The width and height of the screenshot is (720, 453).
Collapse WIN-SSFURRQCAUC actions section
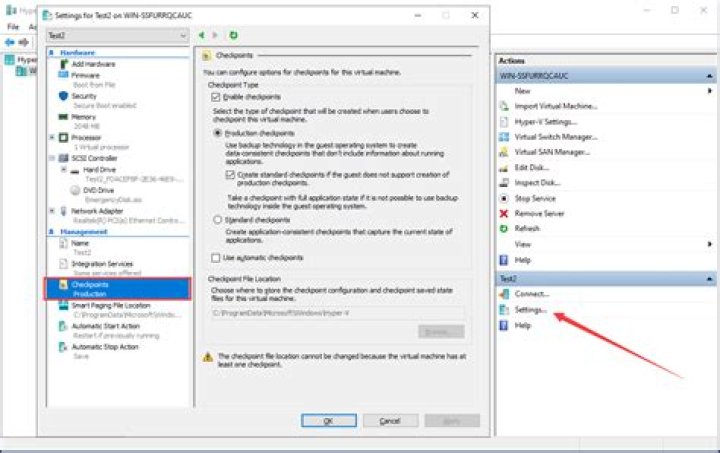709,76
